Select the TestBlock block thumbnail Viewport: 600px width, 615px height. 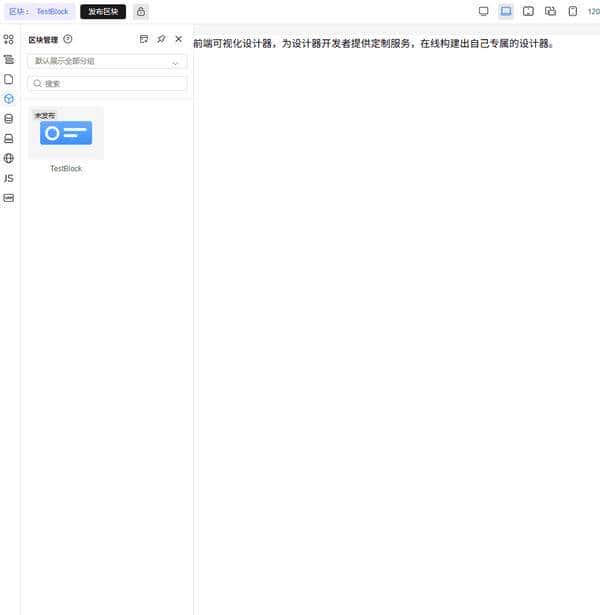[x=66, y=133]
